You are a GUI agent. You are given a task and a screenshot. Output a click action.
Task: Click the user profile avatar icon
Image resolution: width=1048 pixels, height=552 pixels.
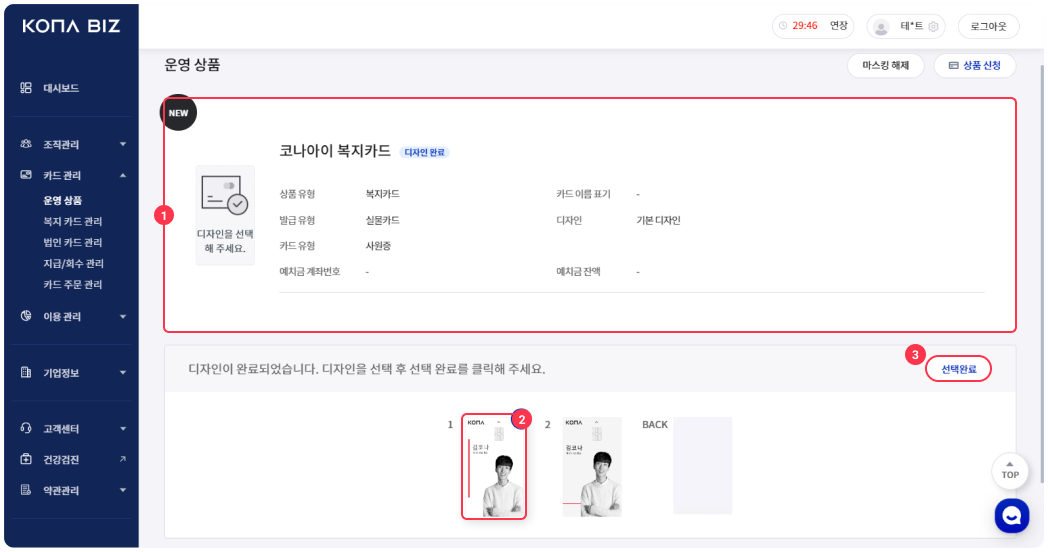pos(881,26)
